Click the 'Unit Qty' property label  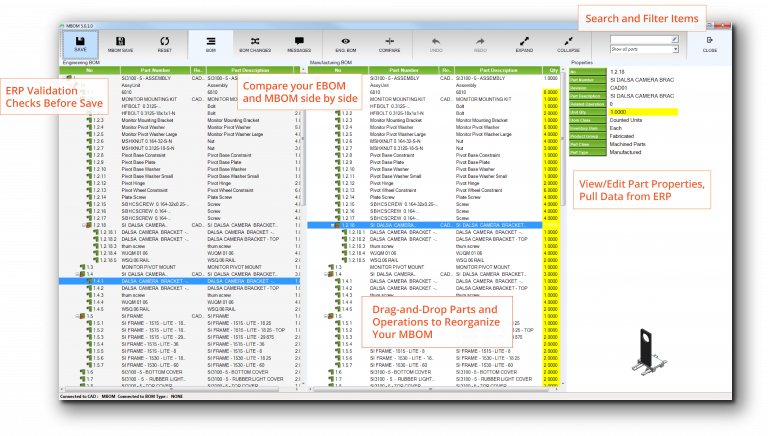click(x=587, y=112)
